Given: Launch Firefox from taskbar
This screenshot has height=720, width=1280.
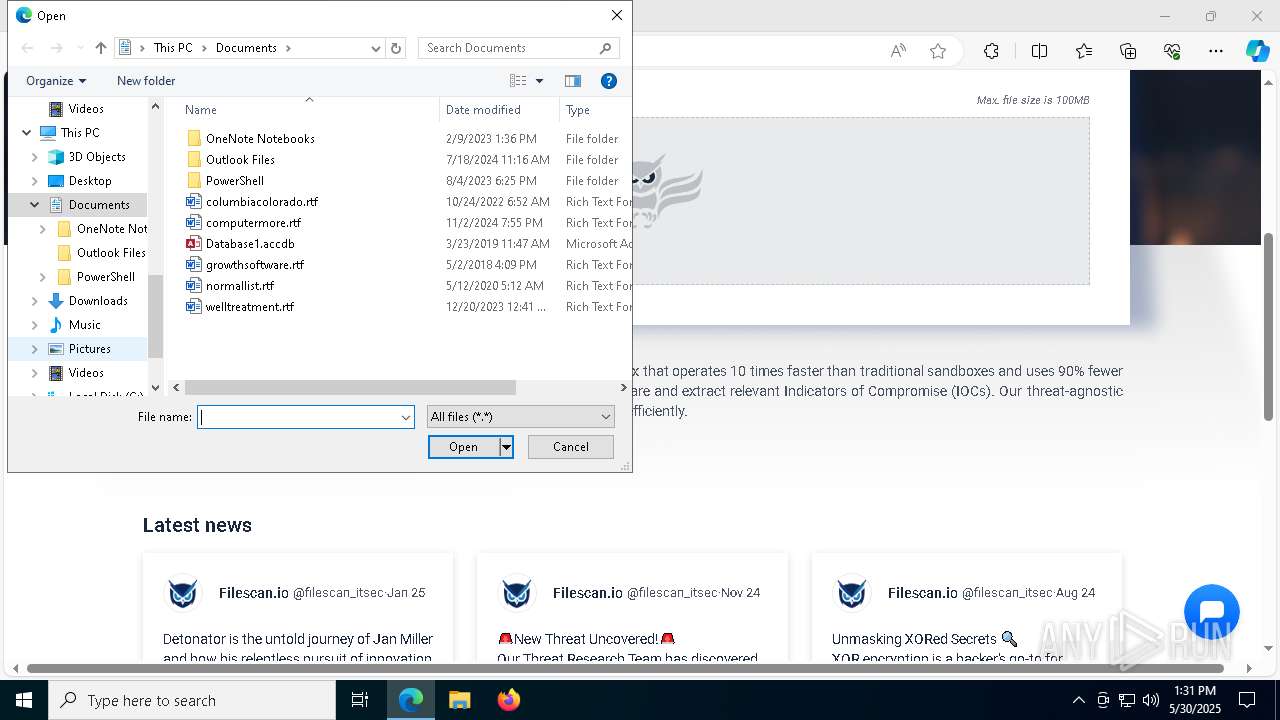Looking at the screenshot, I should point(508,700).
